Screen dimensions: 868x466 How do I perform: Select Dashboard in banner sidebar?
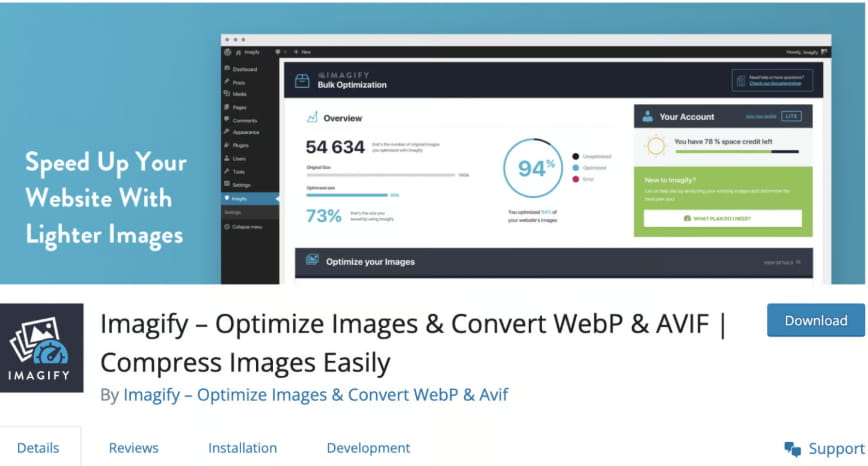coord(245,69)
